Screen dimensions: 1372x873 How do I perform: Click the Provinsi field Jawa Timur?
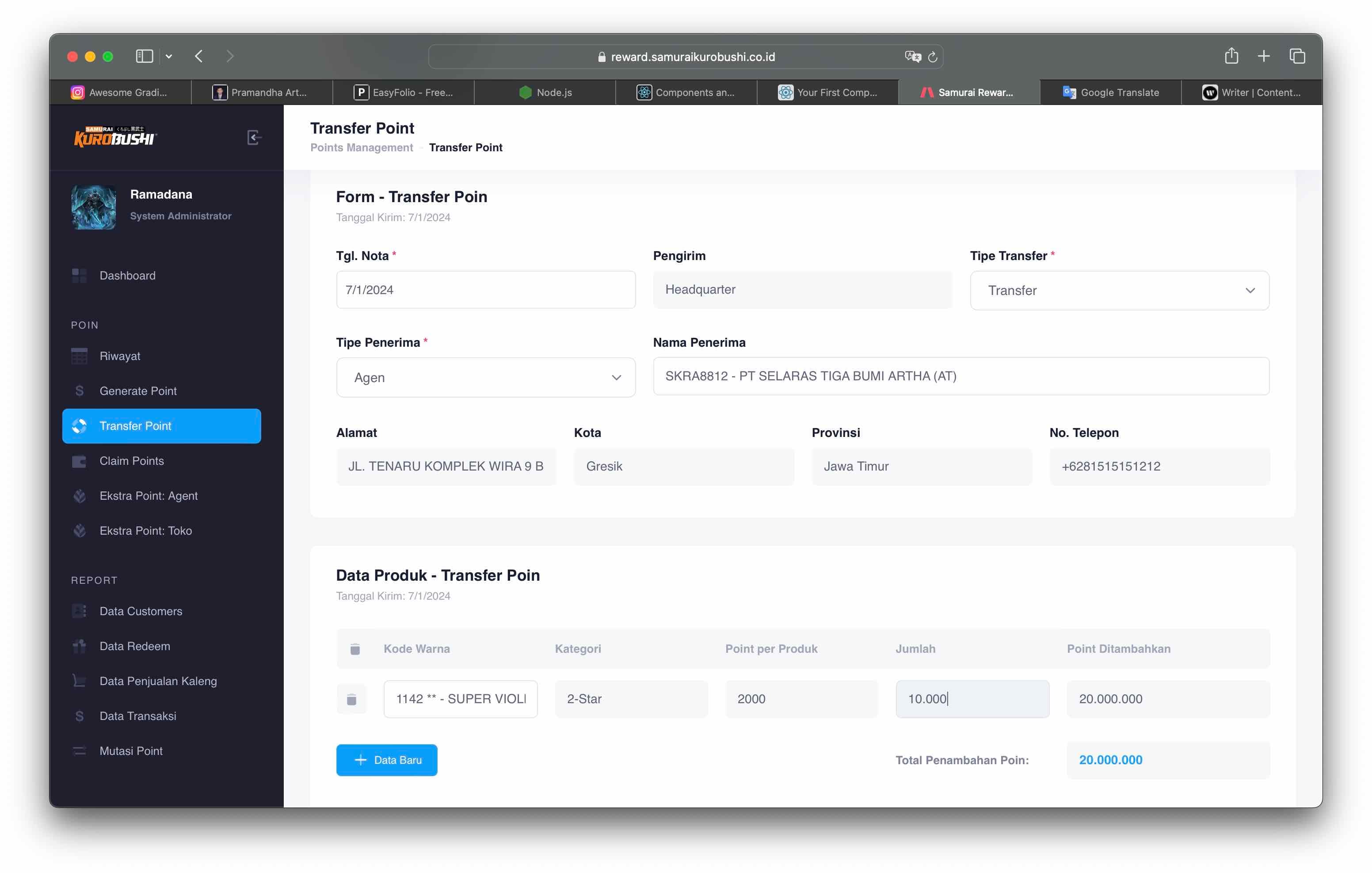click(x=921, y=467)
